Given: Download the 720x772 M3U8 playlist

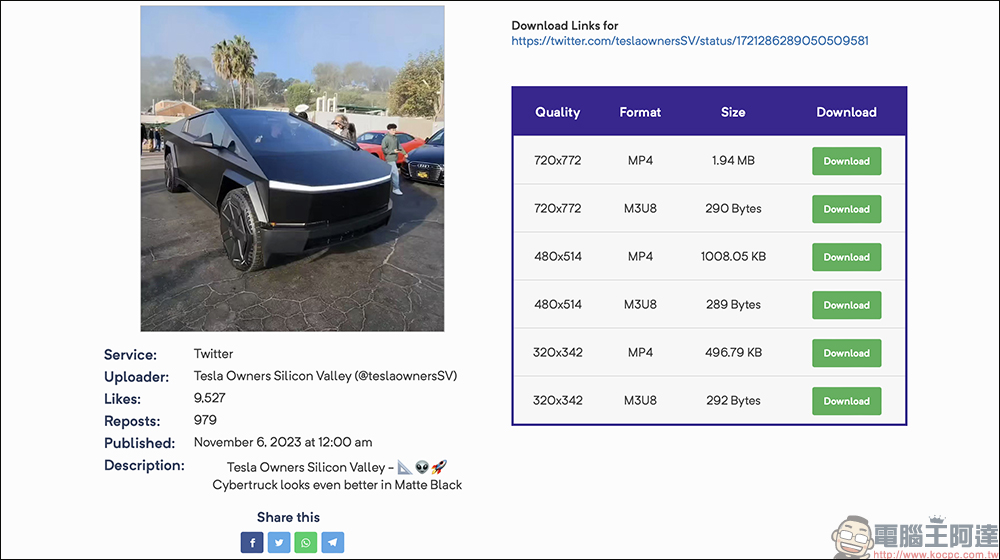Looking at the screenshot, I should pos(846,209).
